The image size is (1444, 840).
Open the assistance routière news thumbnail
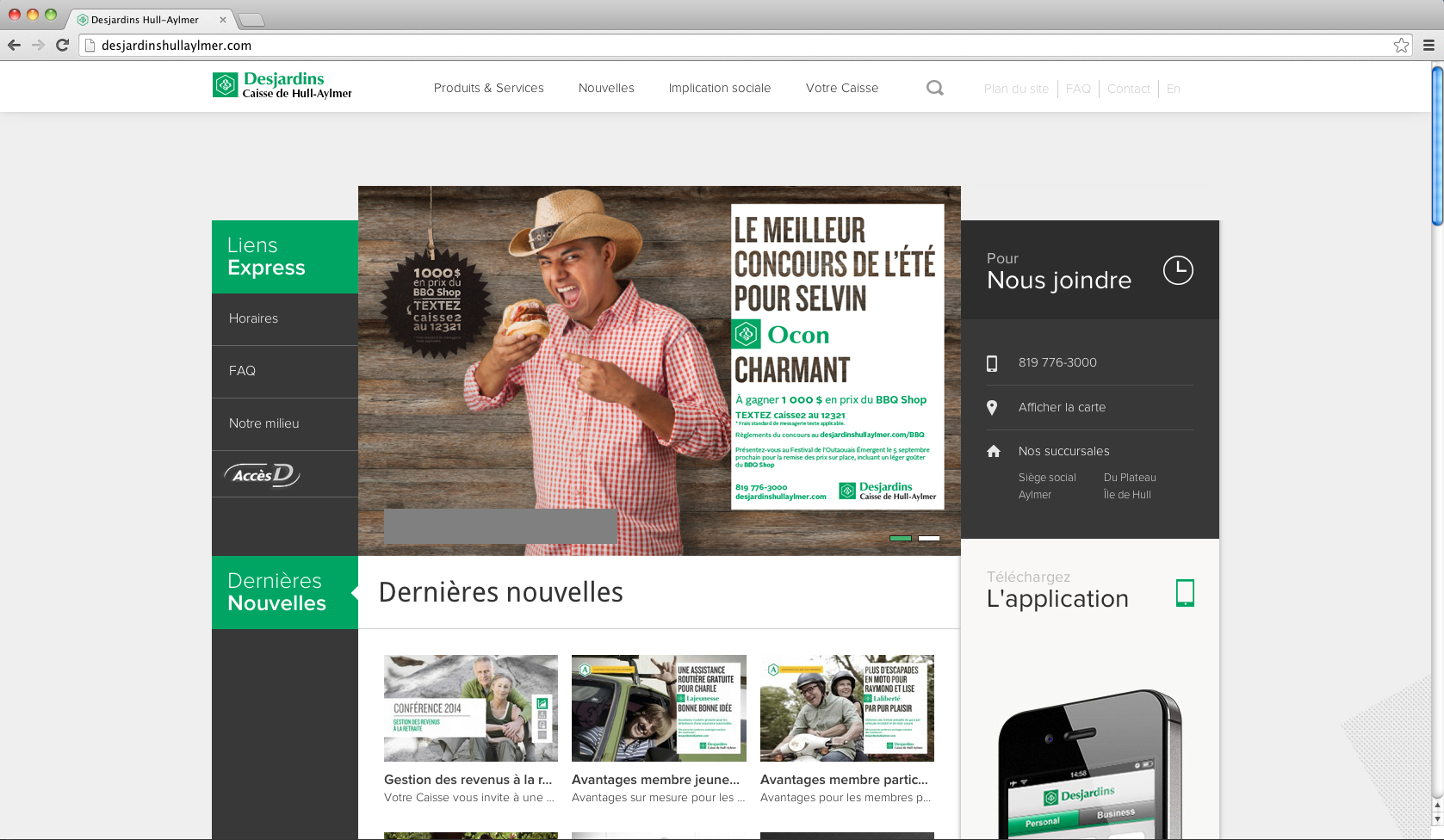pos(659,708)
